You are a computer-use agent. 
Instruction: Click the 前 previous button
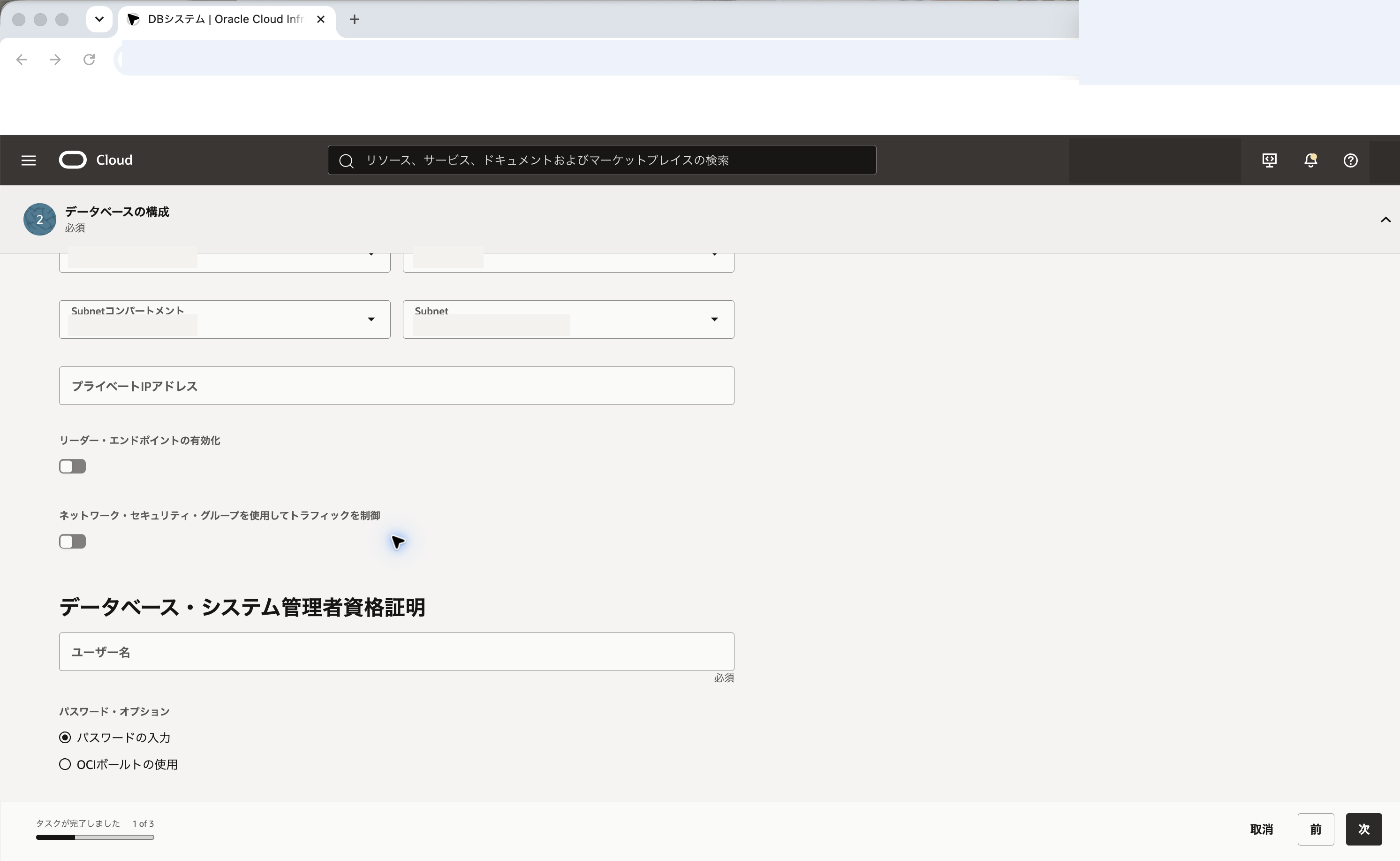[1316, 829]
